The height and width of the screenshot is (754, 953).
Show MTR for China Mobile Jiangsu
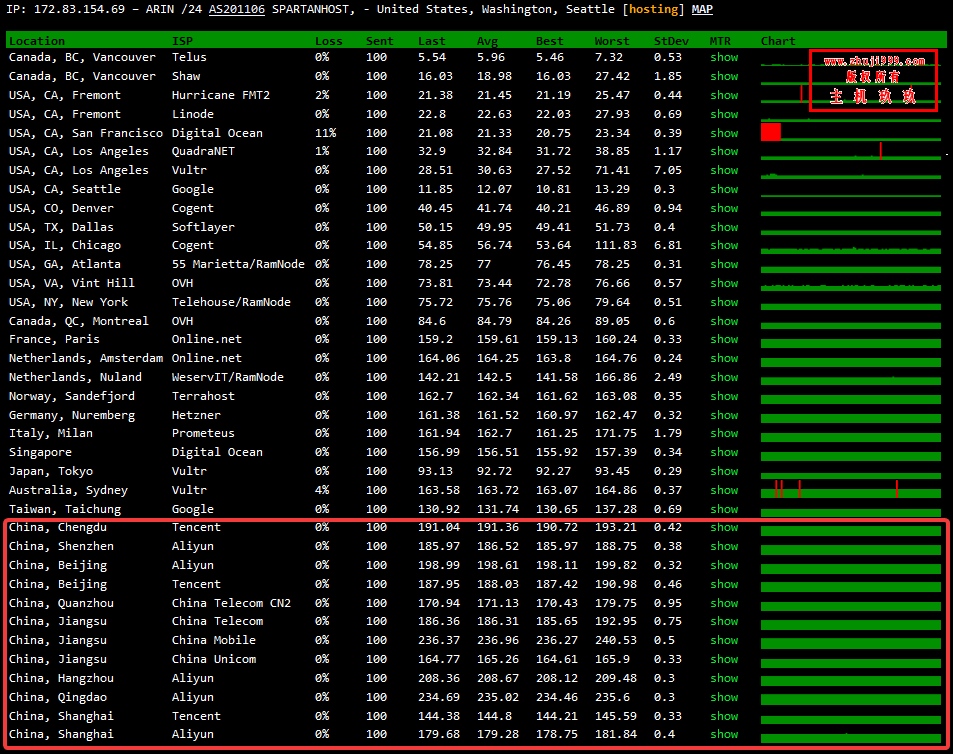[724, 640]
